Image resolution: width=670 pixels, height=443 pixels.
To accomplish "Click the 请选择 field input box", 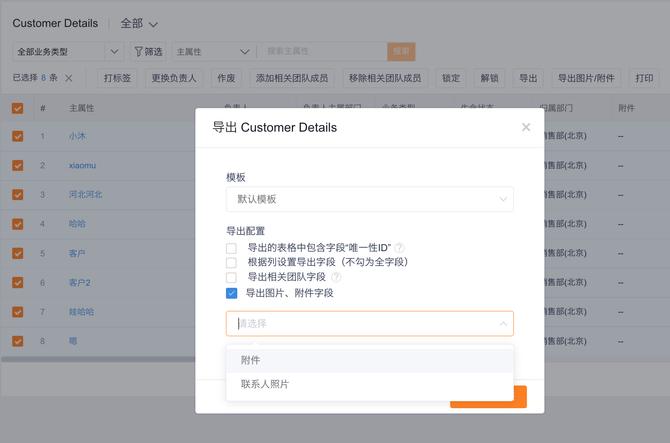I will point(360,324).
